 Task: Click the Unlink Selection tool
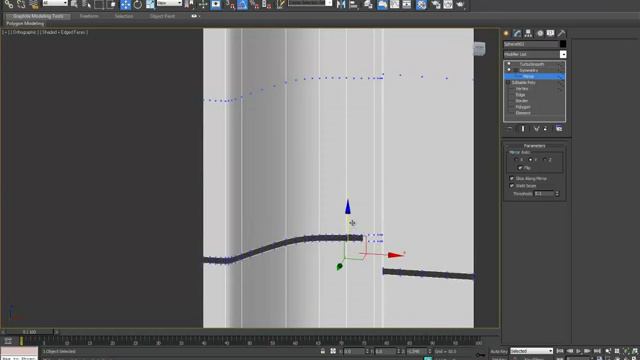click(21, 4)
